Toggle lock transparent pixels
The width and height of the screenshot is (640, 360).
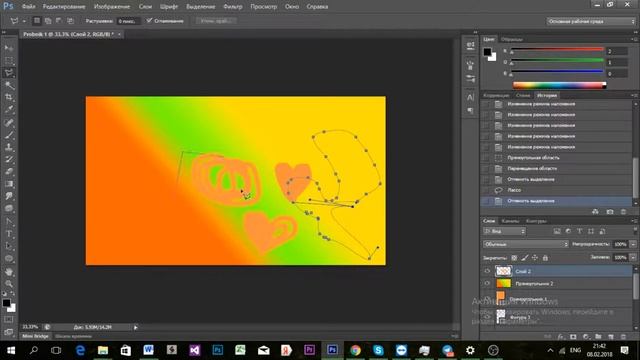pyautogui.click(x=514, y=258)
